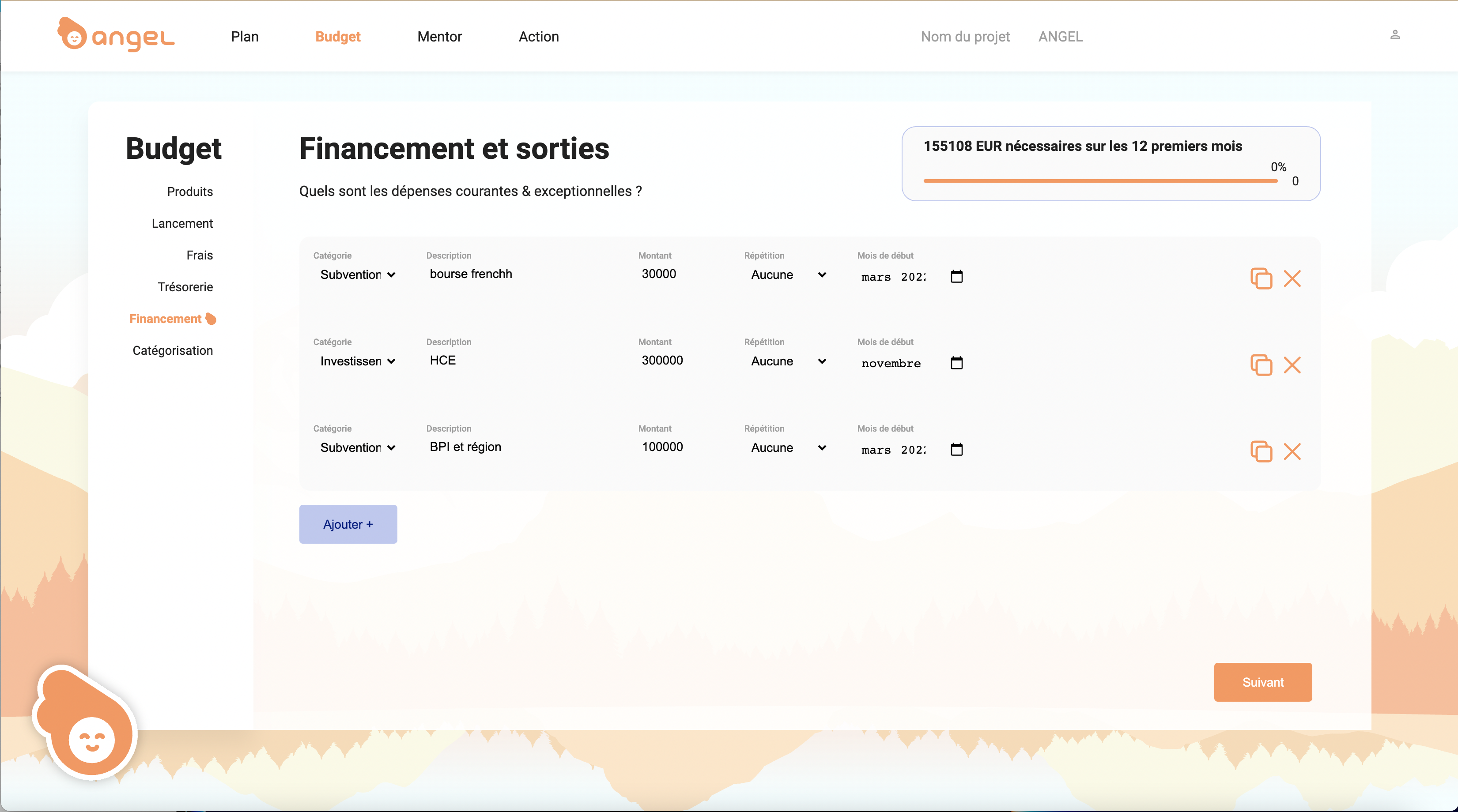Open Répétition dropdown for HCE row
The image size is (1458, 812).
coord(788,361)
